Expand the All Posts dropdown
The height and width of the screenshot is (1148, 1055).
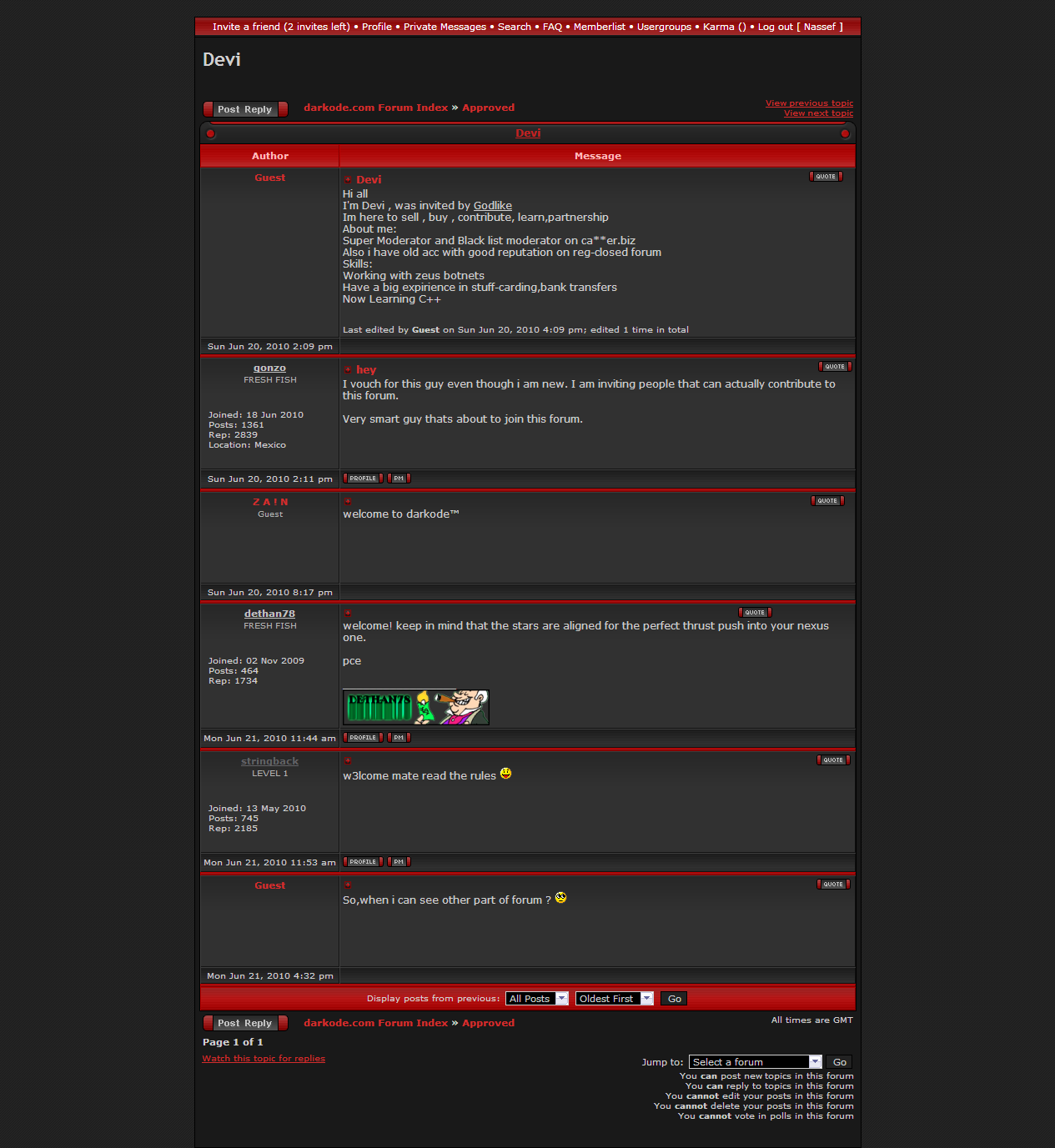point(536,999)
